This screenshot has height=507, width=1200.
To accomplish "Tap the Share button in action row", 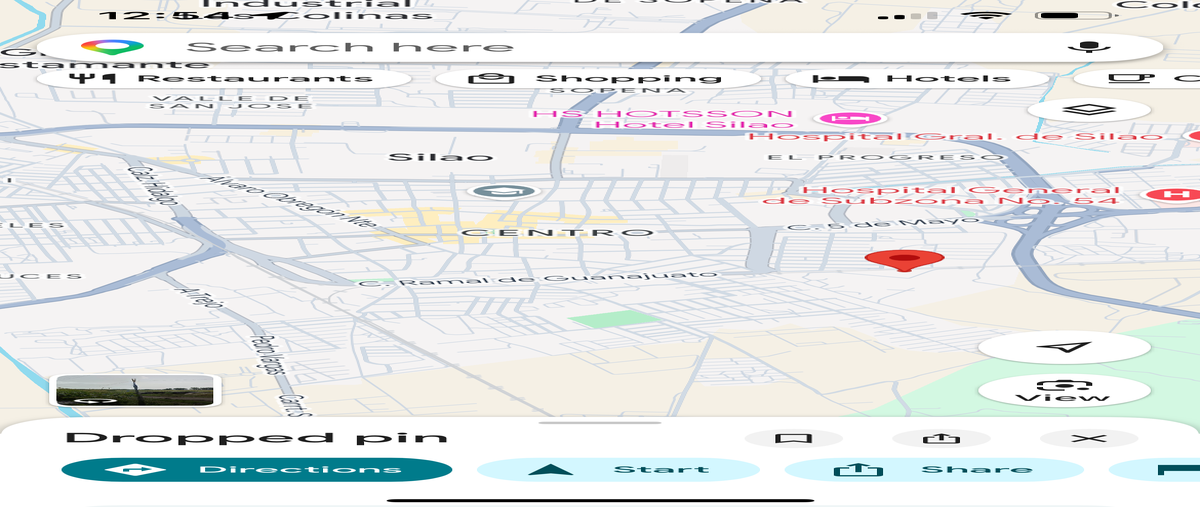I will [934, 470].
